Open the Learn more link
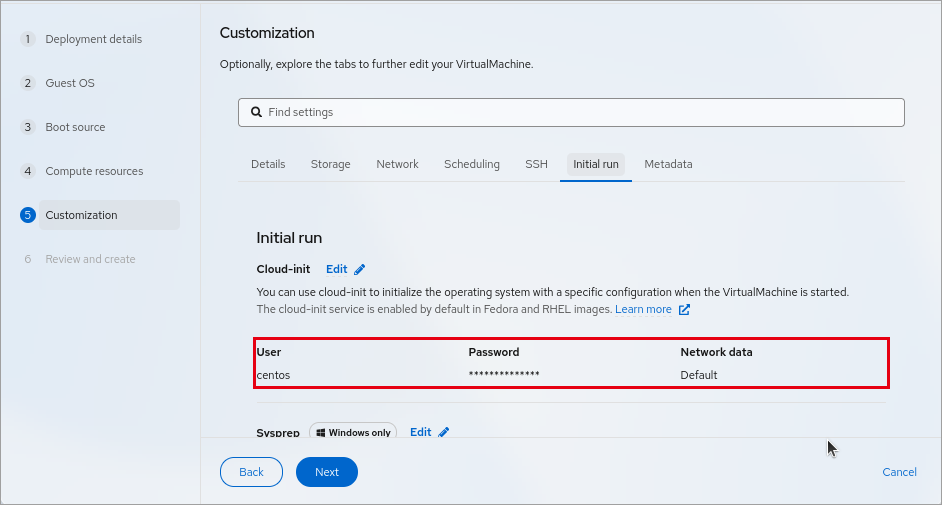Viewport: 942px width, 505px height. pos(643,310)
